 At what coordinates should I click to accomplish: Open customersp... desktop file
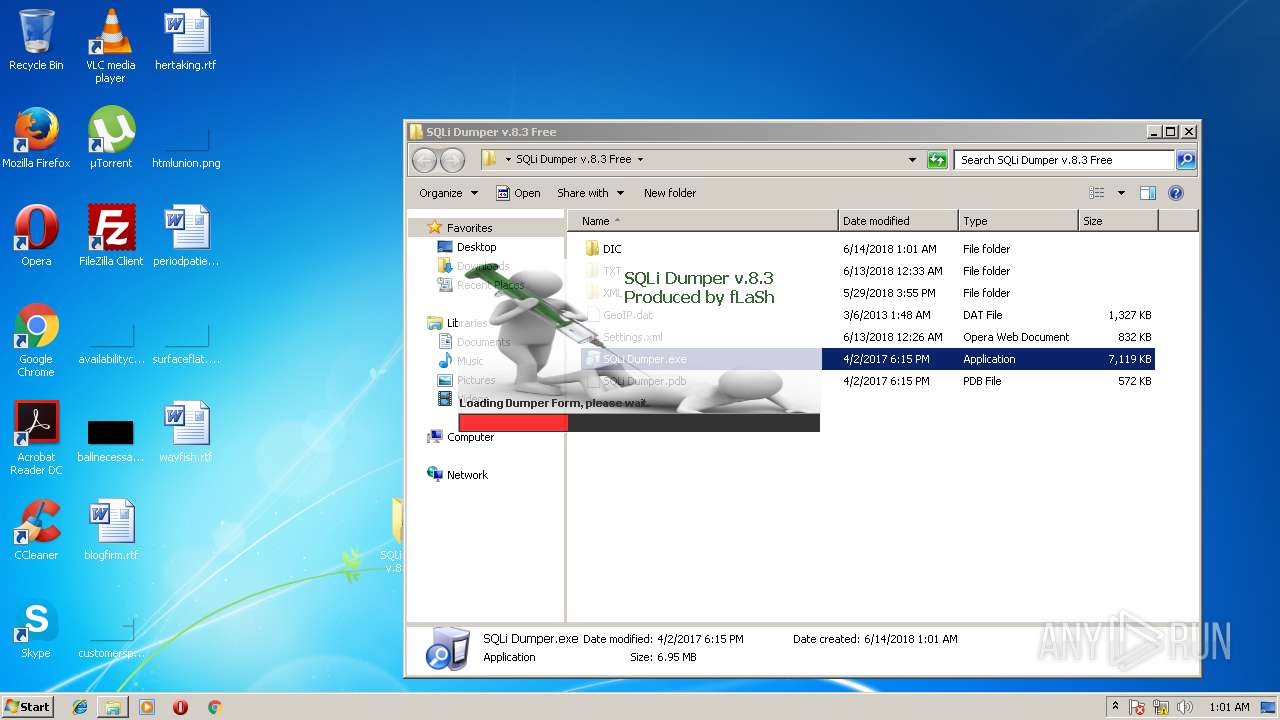(x=111, y=638)
